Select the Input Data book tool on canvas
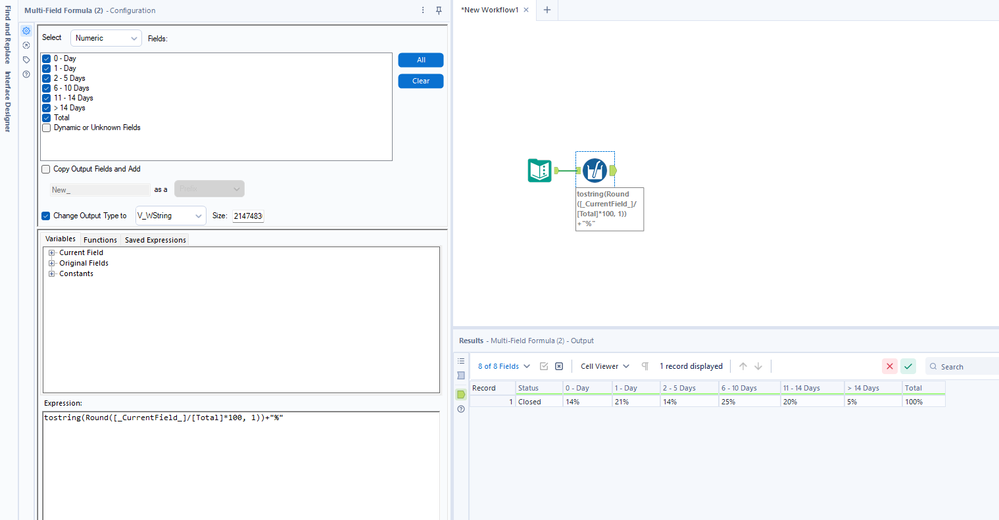Viewport: 999px width, 520px height. pyautogui.click(x=540, y=171)
